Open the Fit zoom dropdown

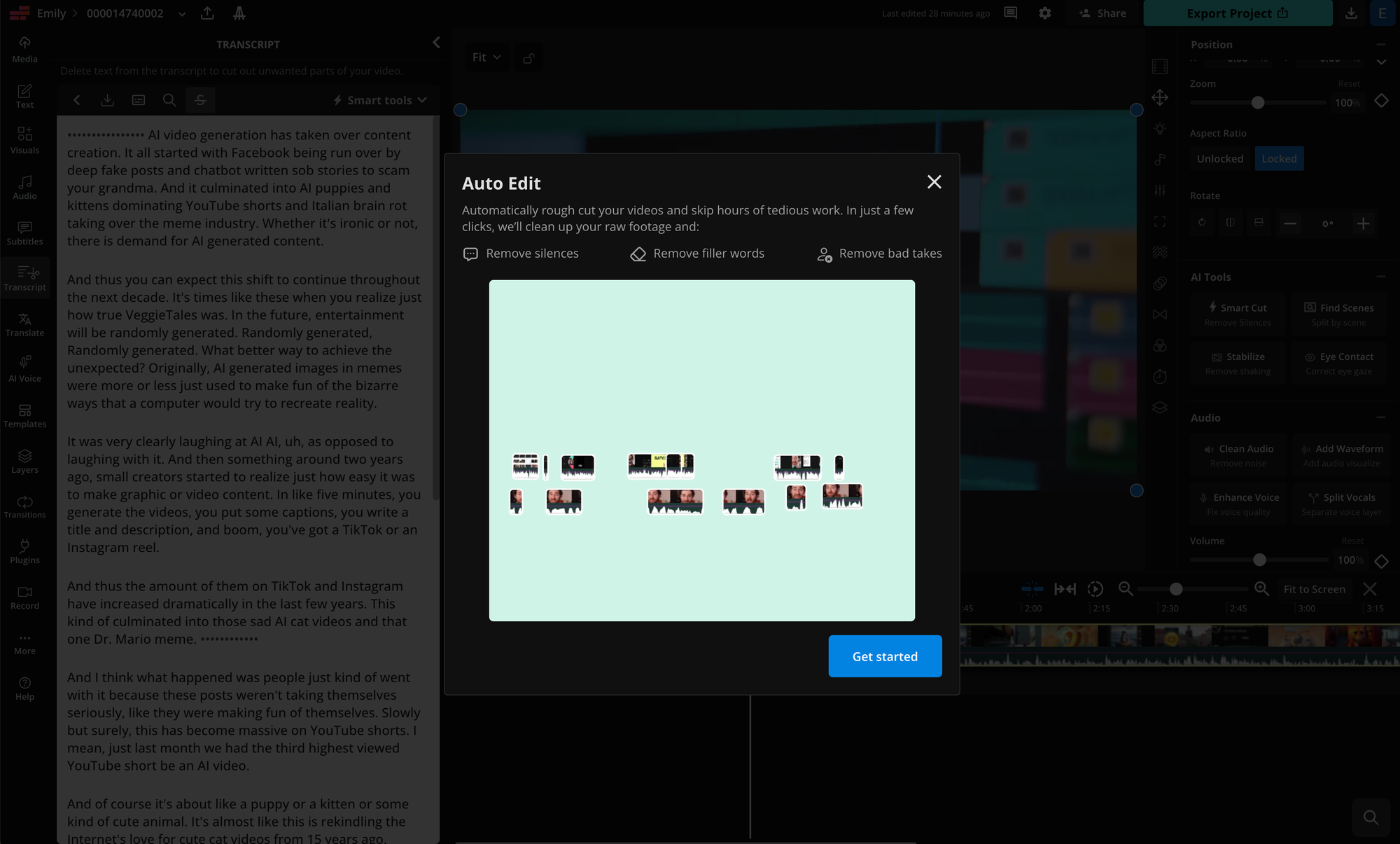pyautogui.click(x=486, y=57)
